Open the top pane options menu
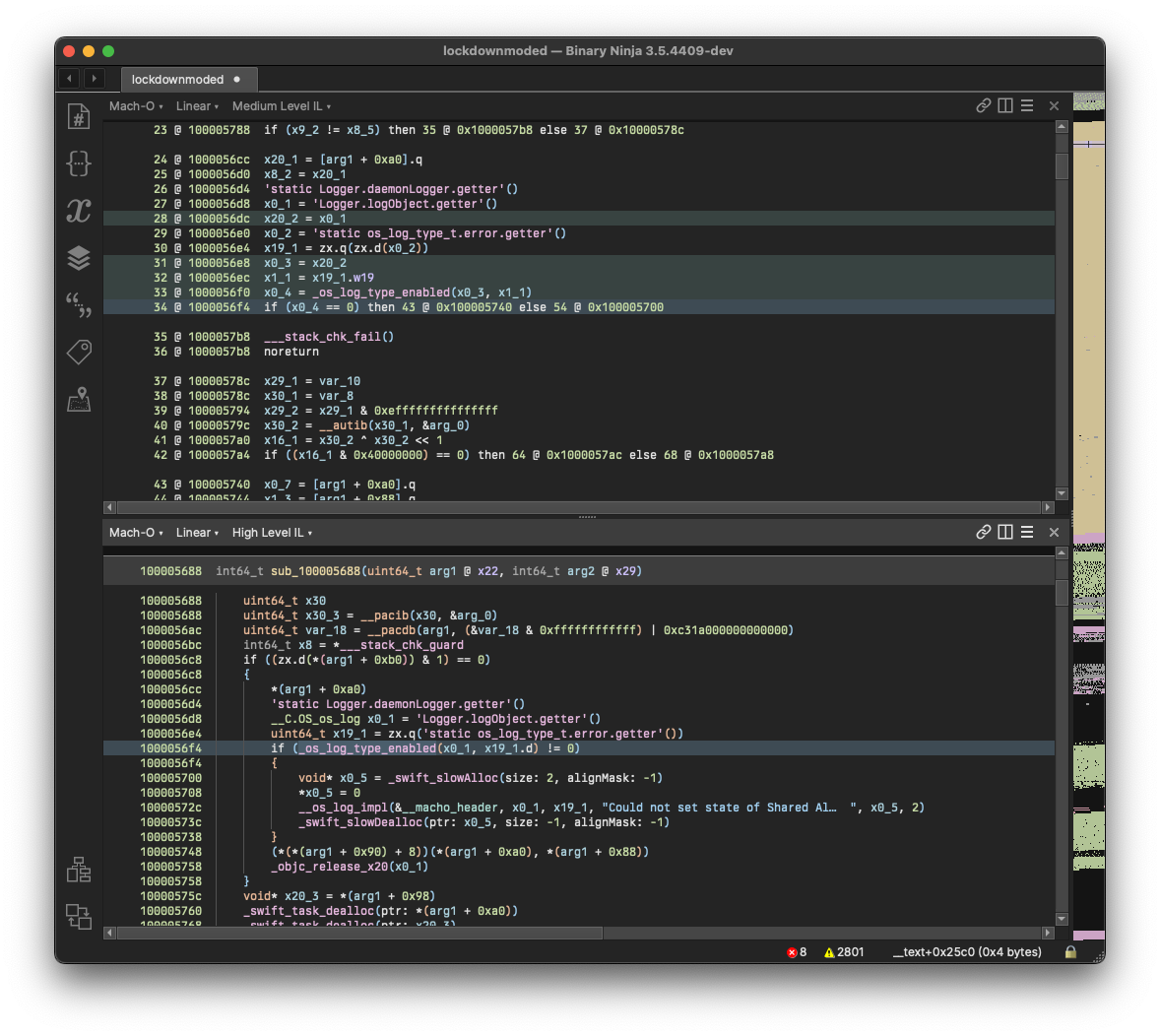 [x=1026, y=105]
